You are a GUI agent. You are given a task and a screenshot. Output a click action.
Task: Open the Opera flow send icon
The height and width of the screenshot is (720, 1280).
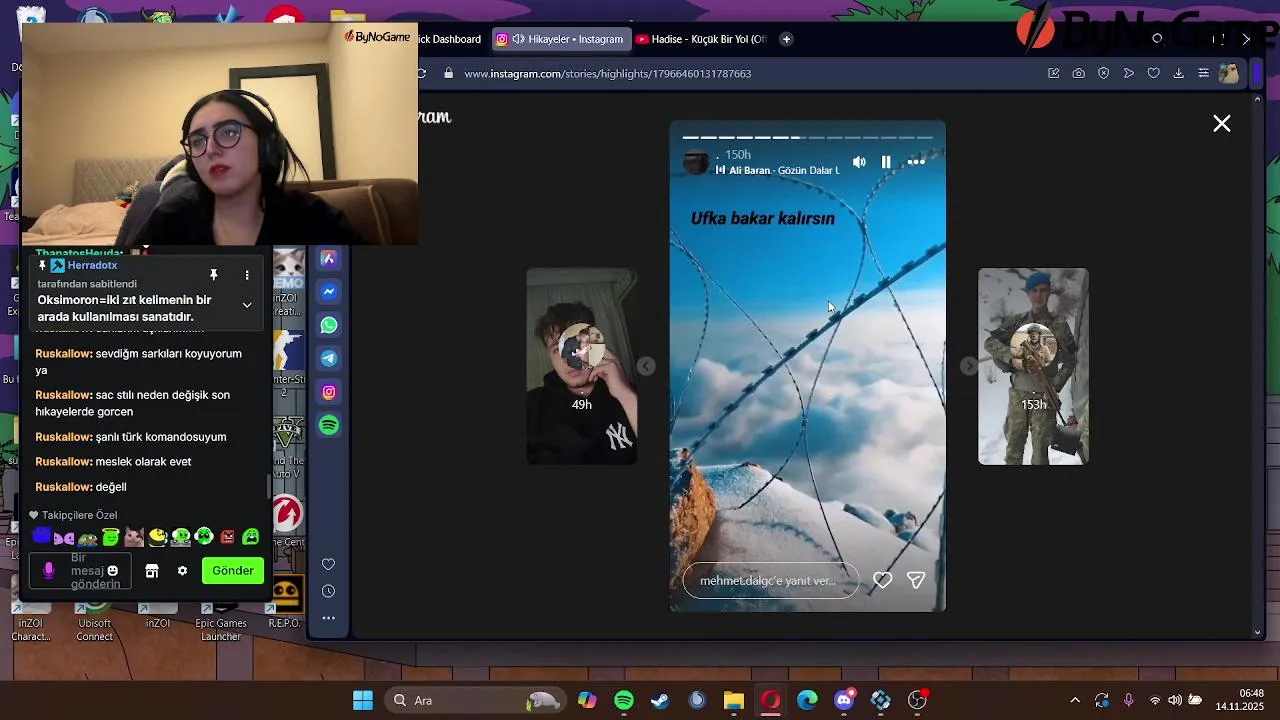[x=1128, y=73]
